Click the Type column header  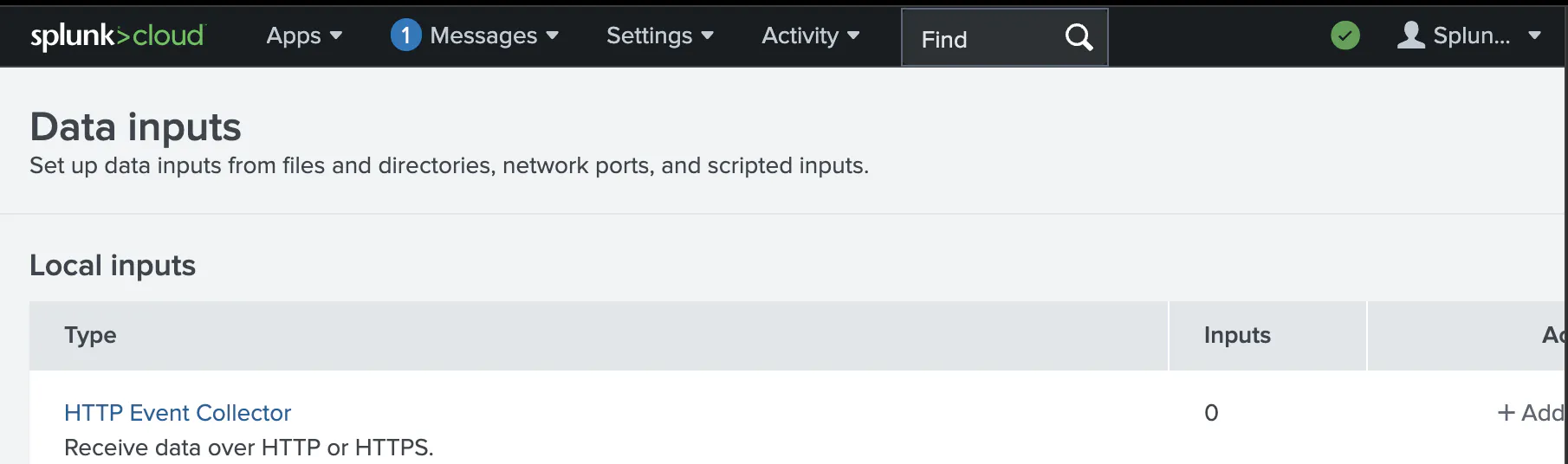point(90,335)
